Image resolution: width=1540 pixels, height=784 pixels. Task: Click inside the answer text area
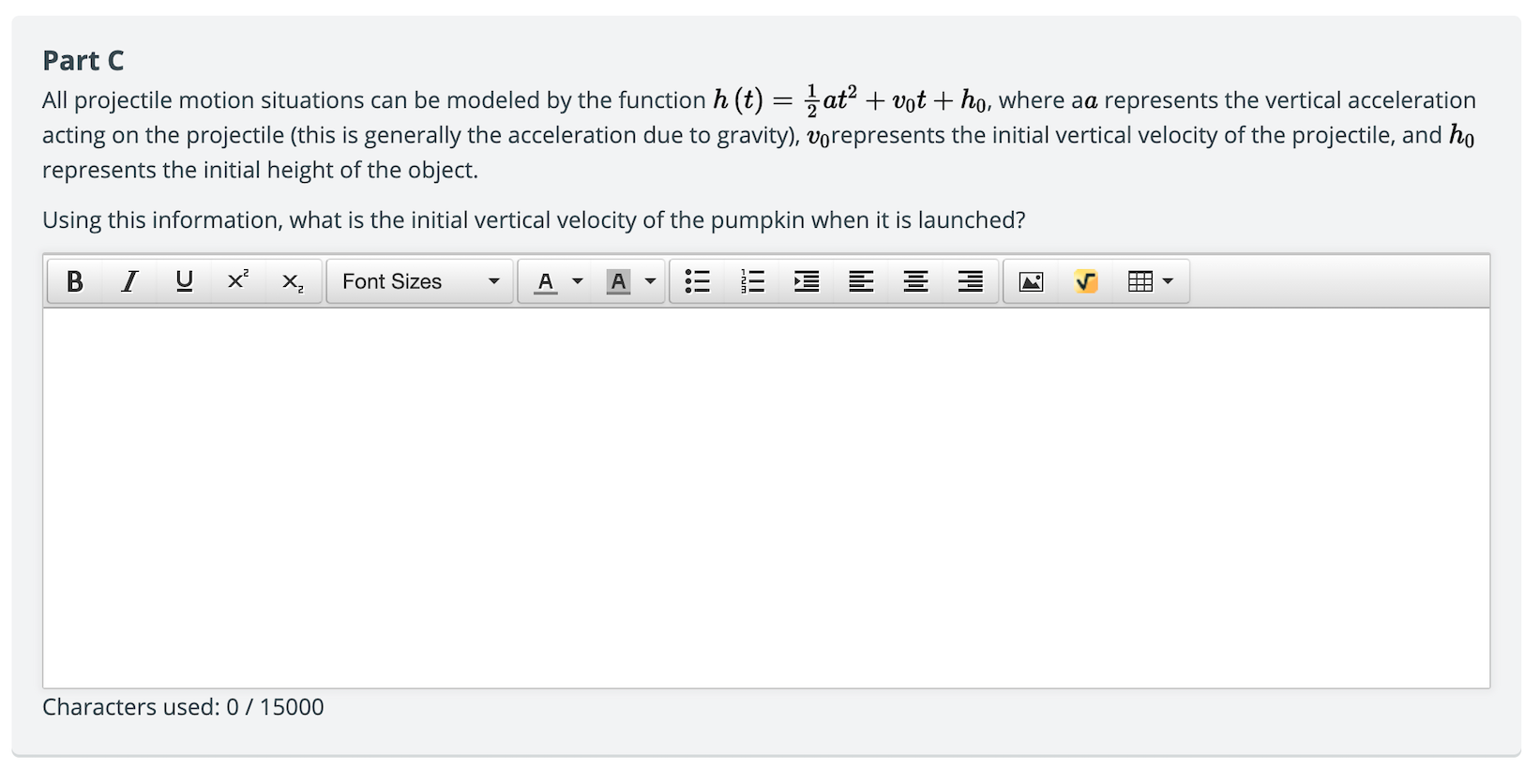coord(766,498)
